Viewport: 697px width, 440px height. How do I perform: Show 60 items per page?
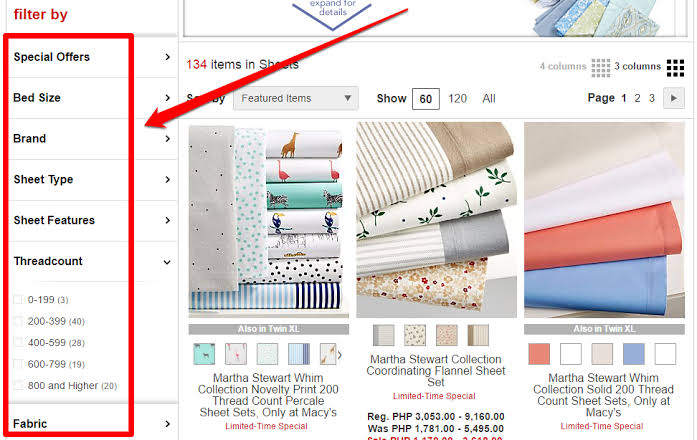coord(425,99)
